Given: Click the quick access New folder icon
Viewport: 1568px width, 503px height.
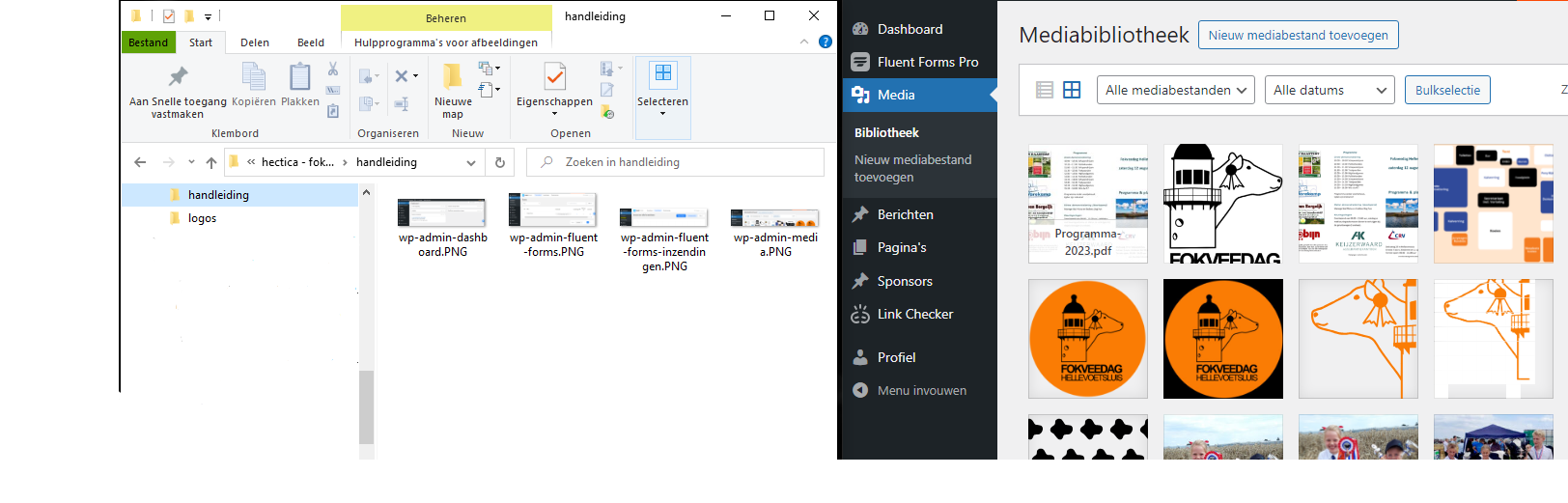Looking at the screenshot, I should pos(189,15).
